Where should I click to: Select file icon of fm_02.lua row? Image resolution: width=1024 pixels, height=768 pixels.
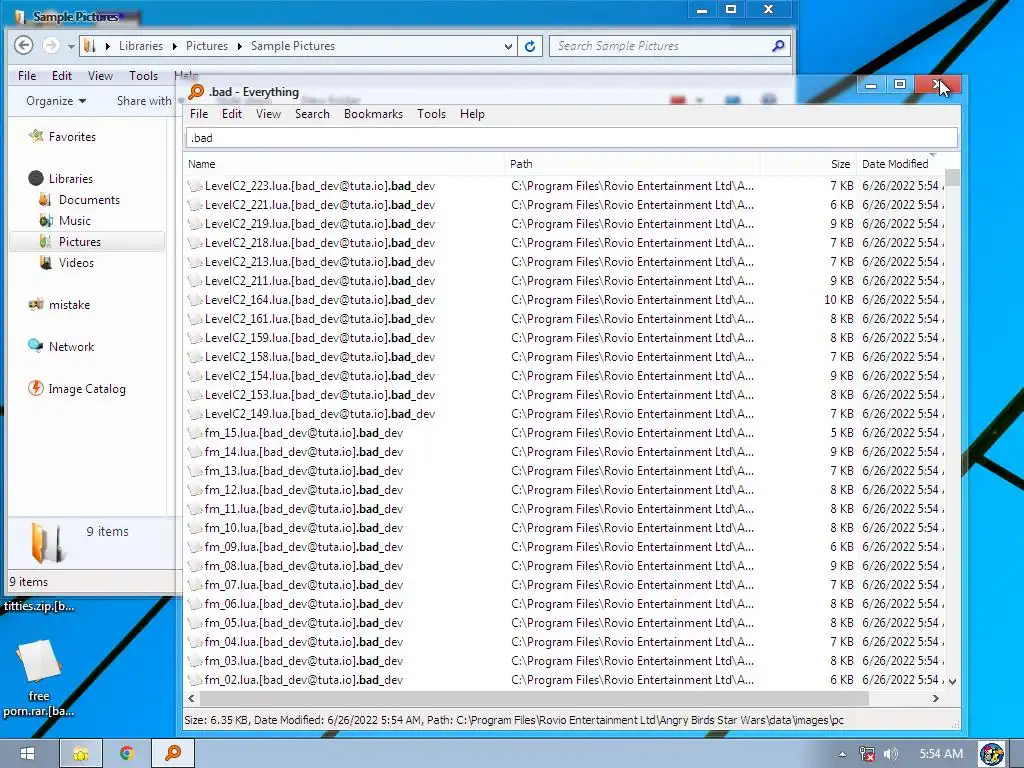coord(195,680)
